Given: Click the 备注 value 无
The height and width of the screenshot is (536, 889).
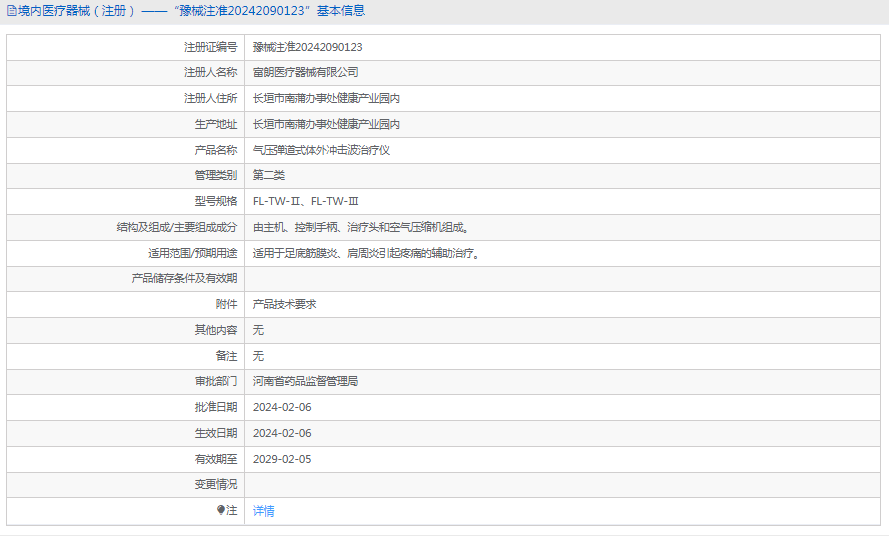Looking at the screenshot, I should point(258,356).
